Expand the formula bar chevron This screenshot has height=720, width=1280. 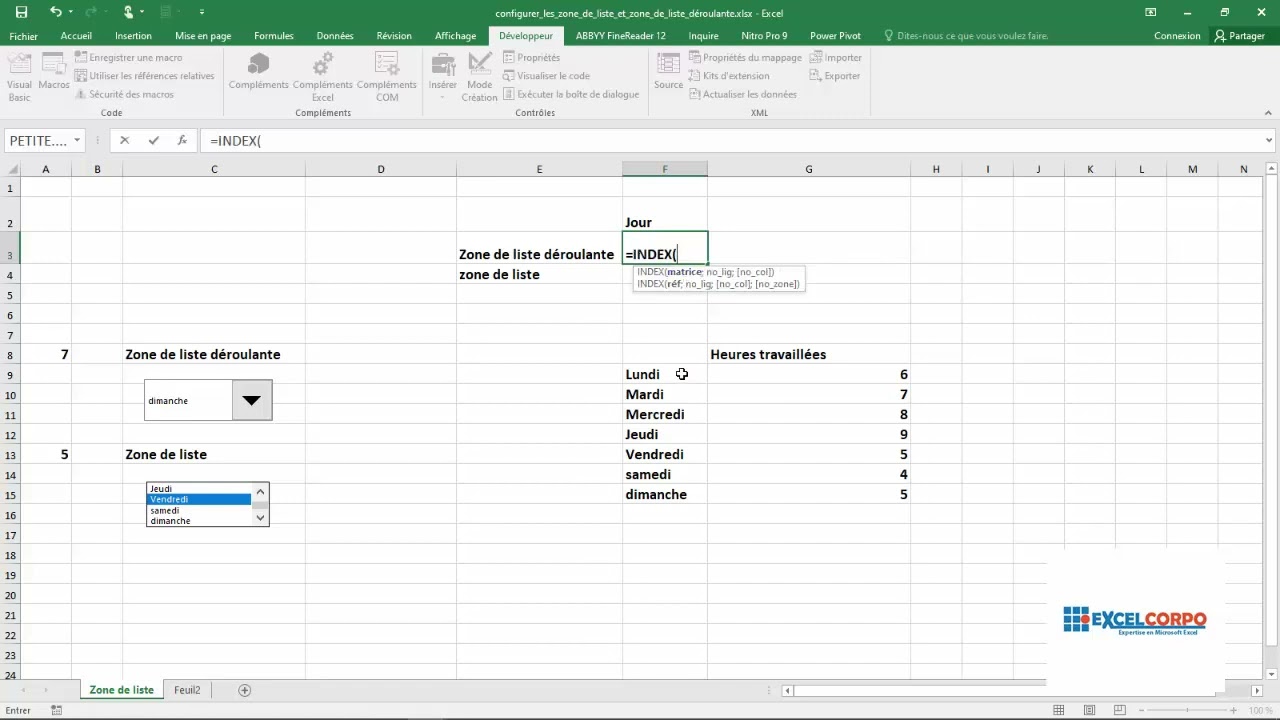(x=1269, y=141)
